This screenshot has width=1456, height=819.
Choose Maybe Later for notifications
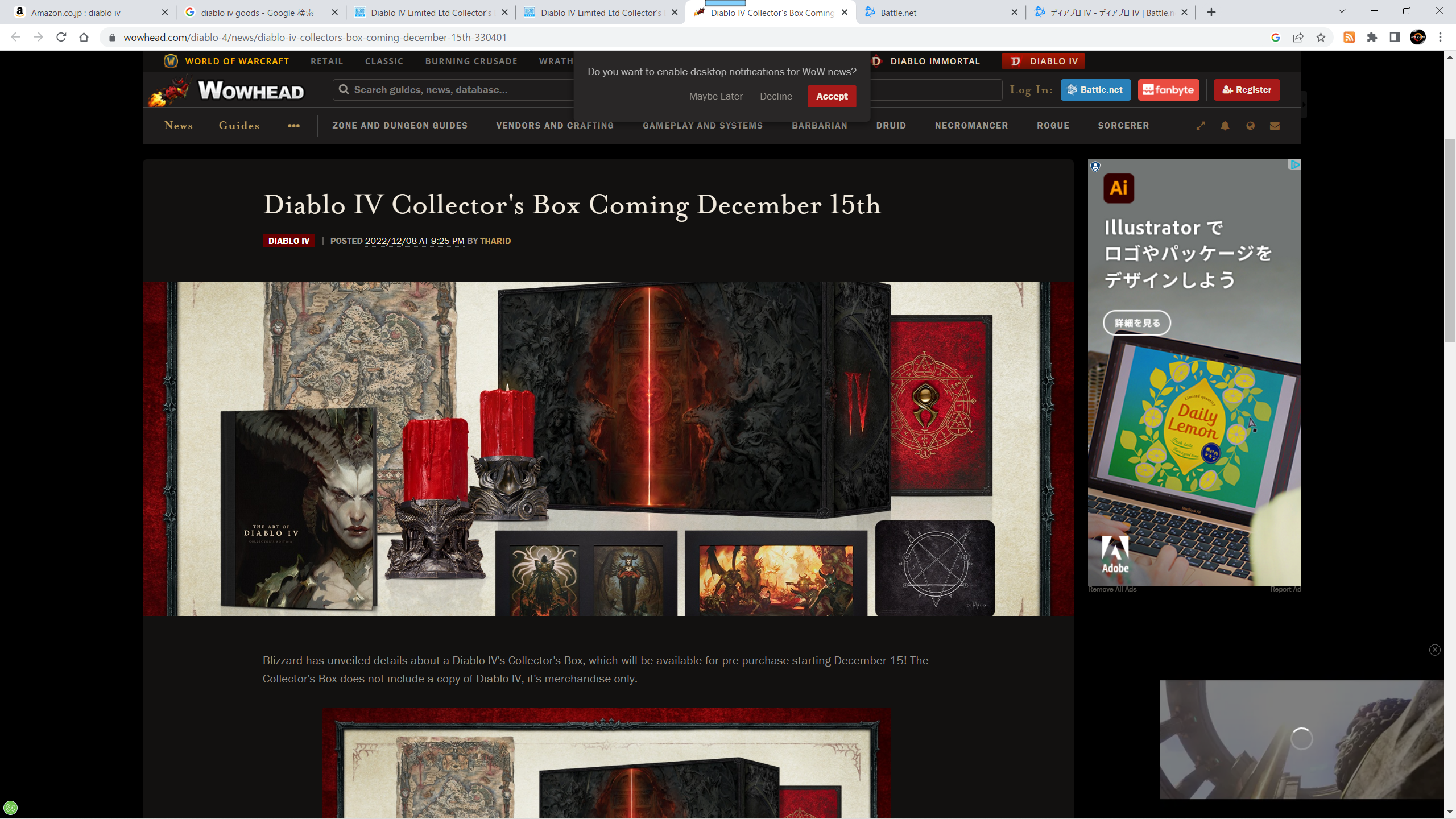point(716,96)
